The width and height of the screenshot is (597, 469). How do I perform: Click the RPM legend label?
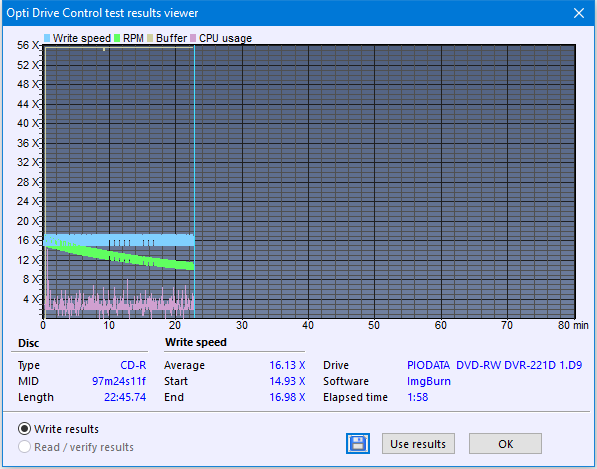(x=133, y=38)
